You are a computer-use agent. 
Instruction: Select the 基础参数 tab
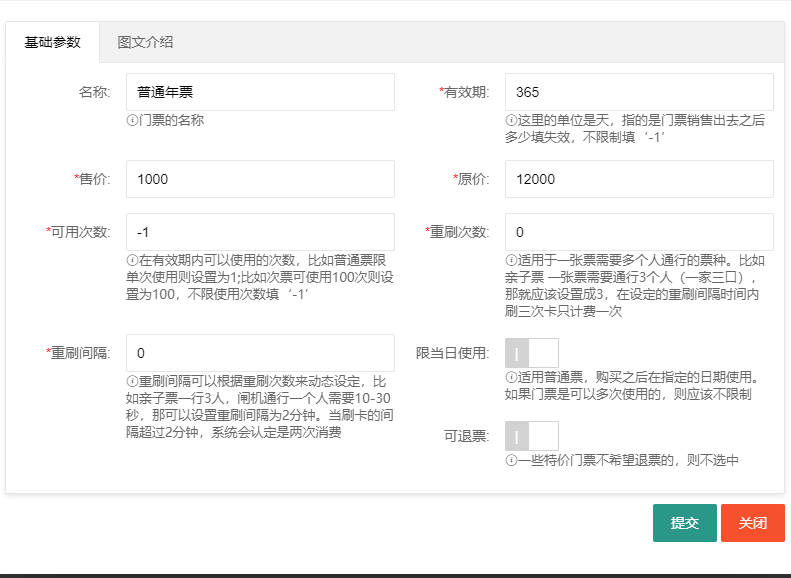click(x=53, y=42)
